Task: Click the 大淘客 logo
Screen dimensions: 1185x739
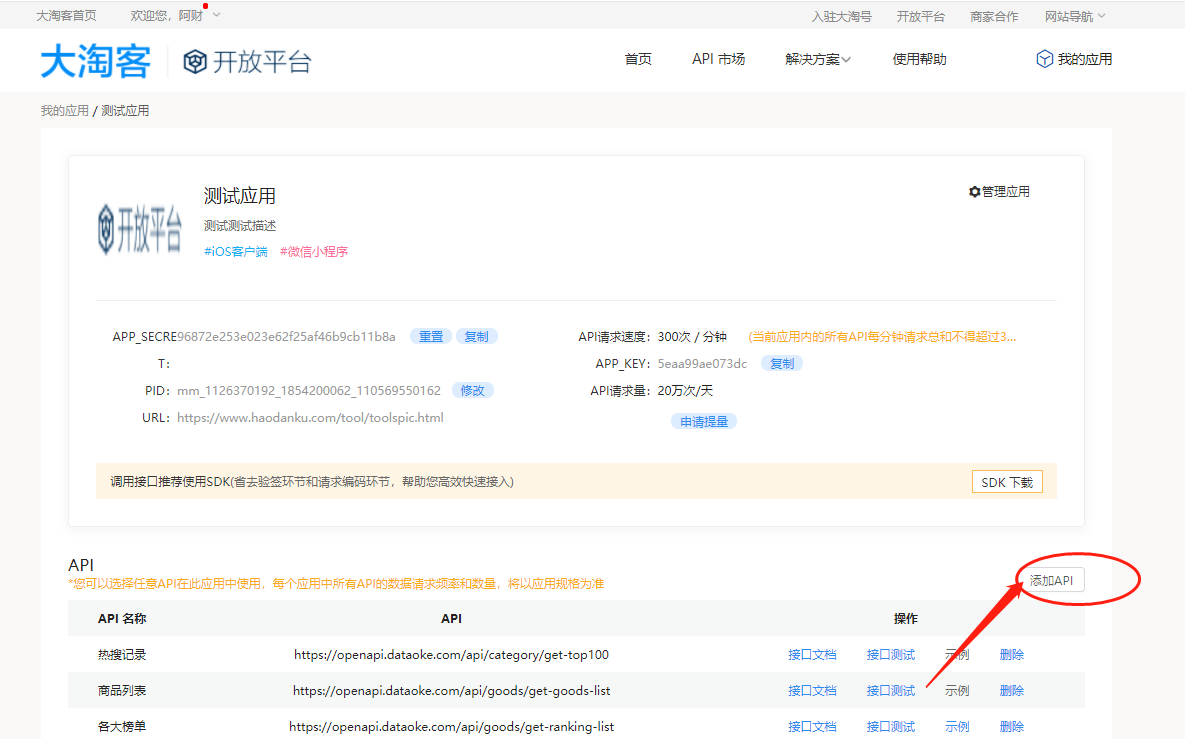Action: [x=95, y=61]
